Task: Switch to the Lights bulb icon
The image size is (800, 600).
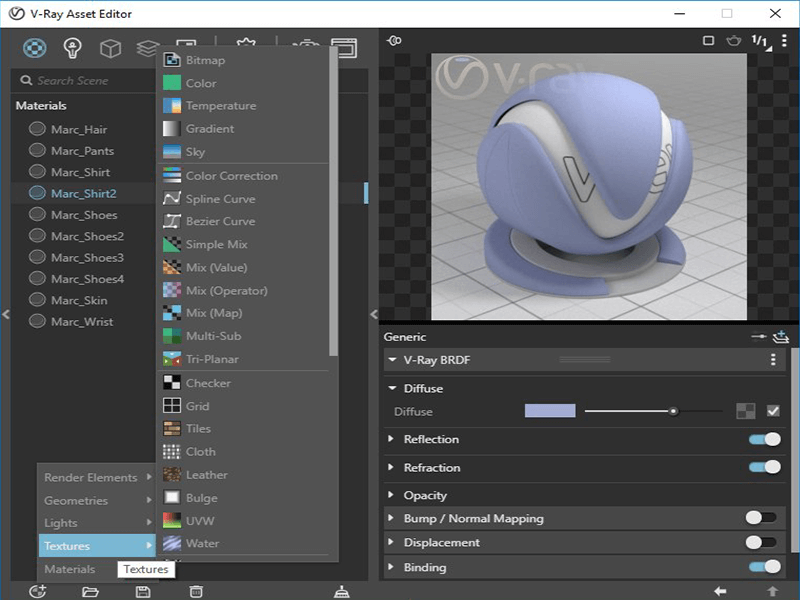Action: (72, 47)
